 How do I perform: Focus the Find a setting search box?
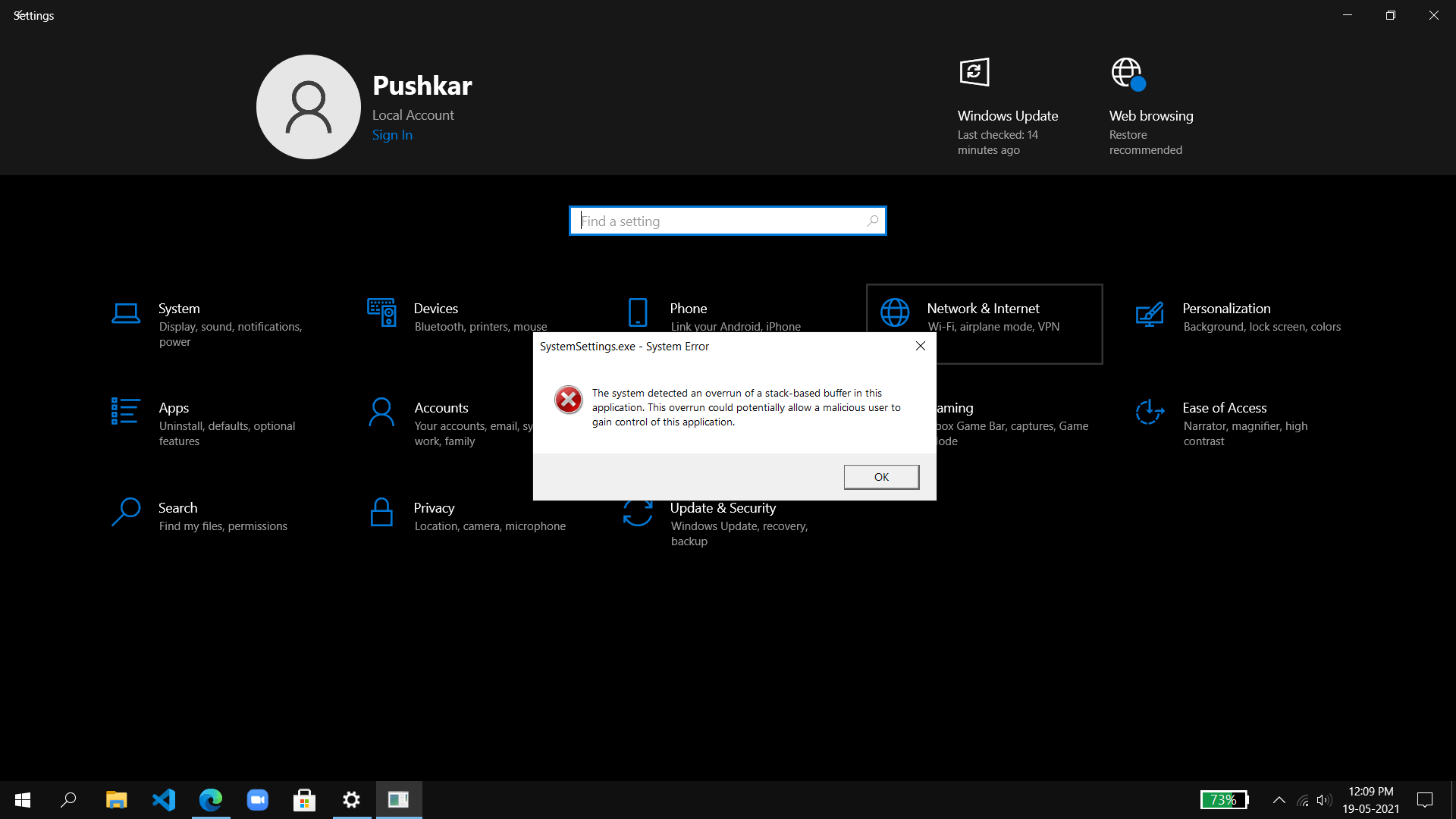coord(720,221)
